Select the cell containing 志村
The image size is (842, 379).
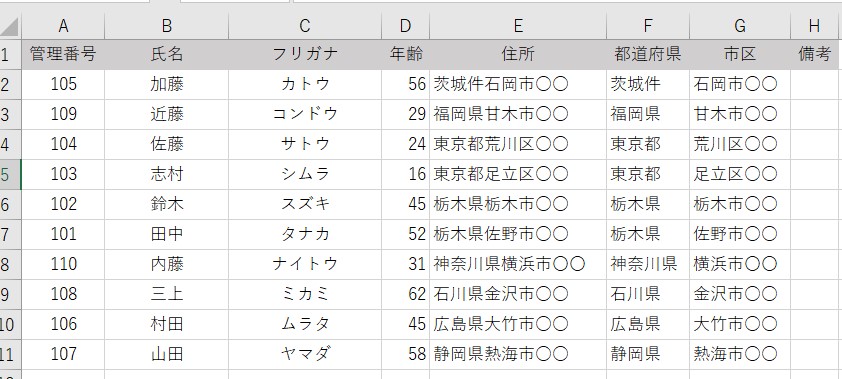click(166, 174)
